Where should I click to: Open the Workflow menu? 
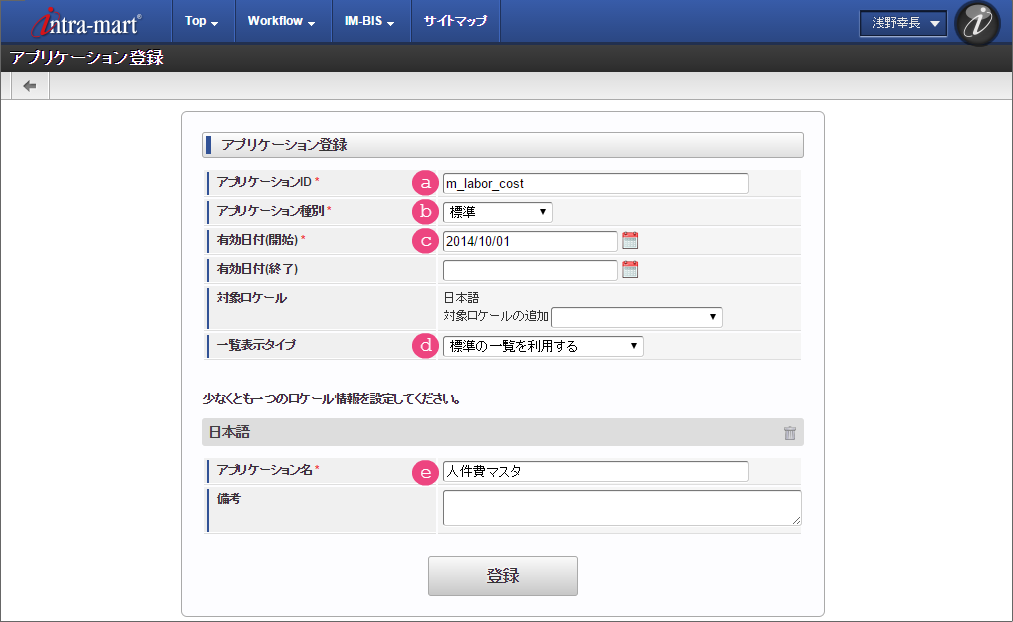(282, 22)
